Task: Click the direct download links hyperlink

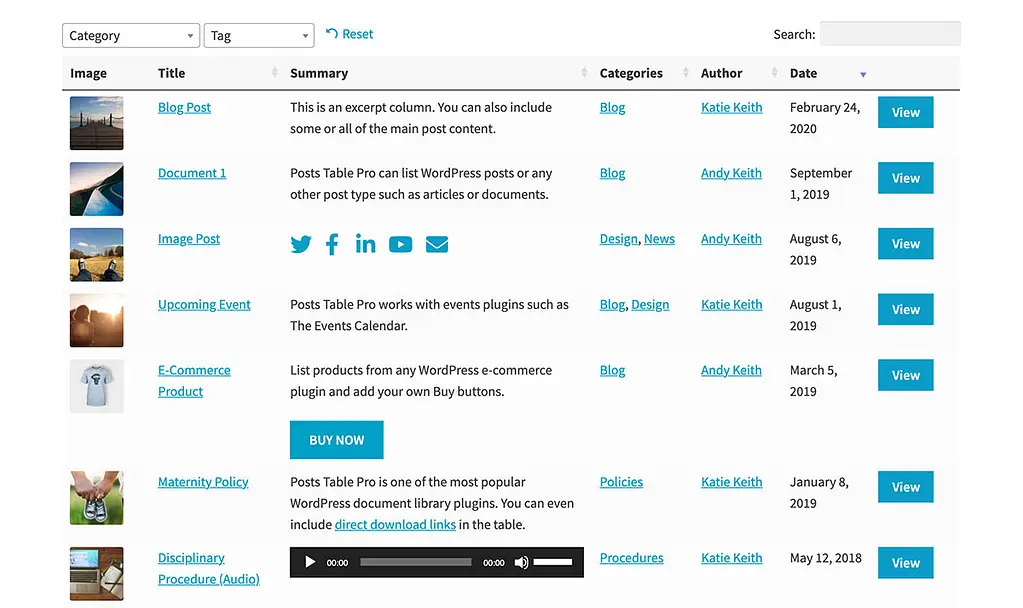Action: [395, 524]
